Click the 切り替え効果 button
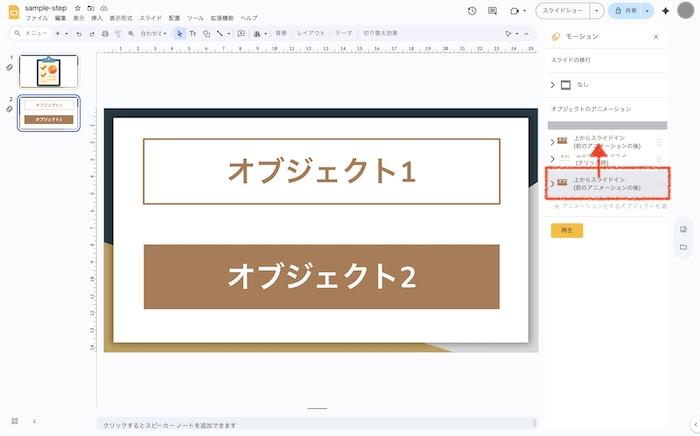 [x=380, y=33]
